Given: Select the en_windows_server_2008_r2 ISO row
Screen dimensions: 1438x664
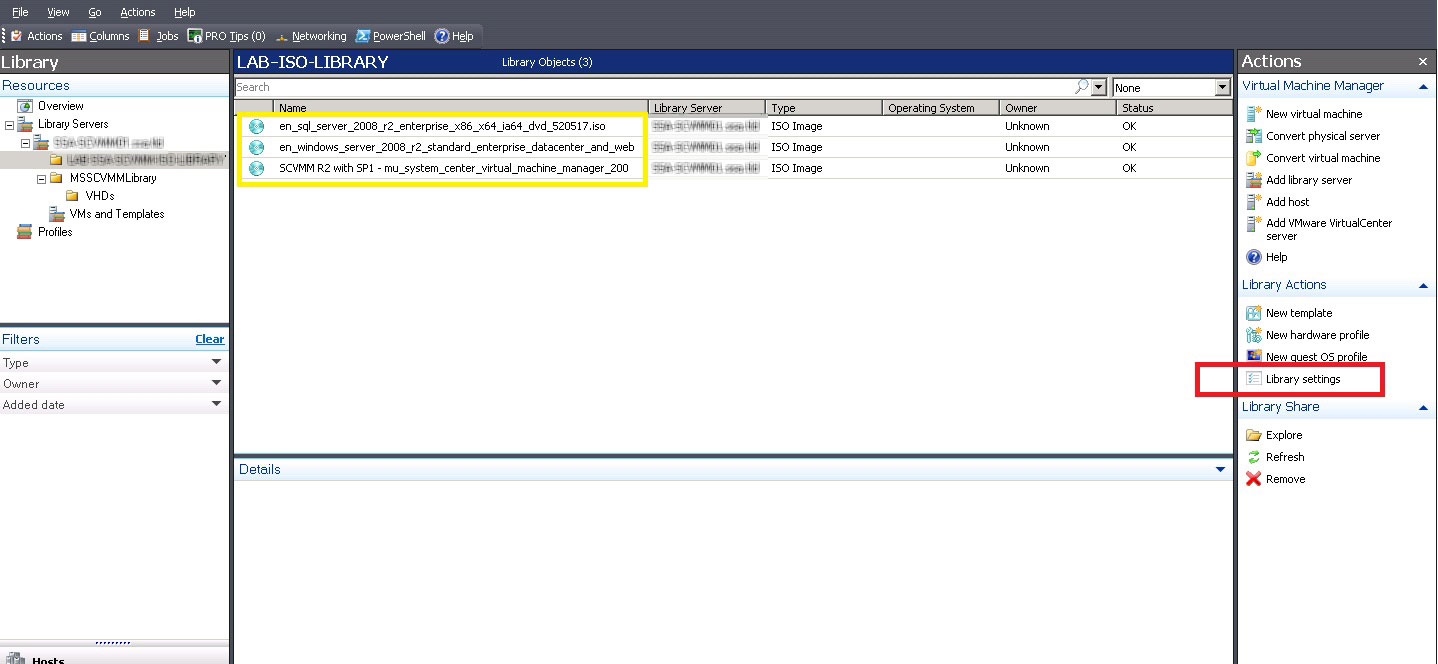Looking at the screenshot, I should (734, 148).
